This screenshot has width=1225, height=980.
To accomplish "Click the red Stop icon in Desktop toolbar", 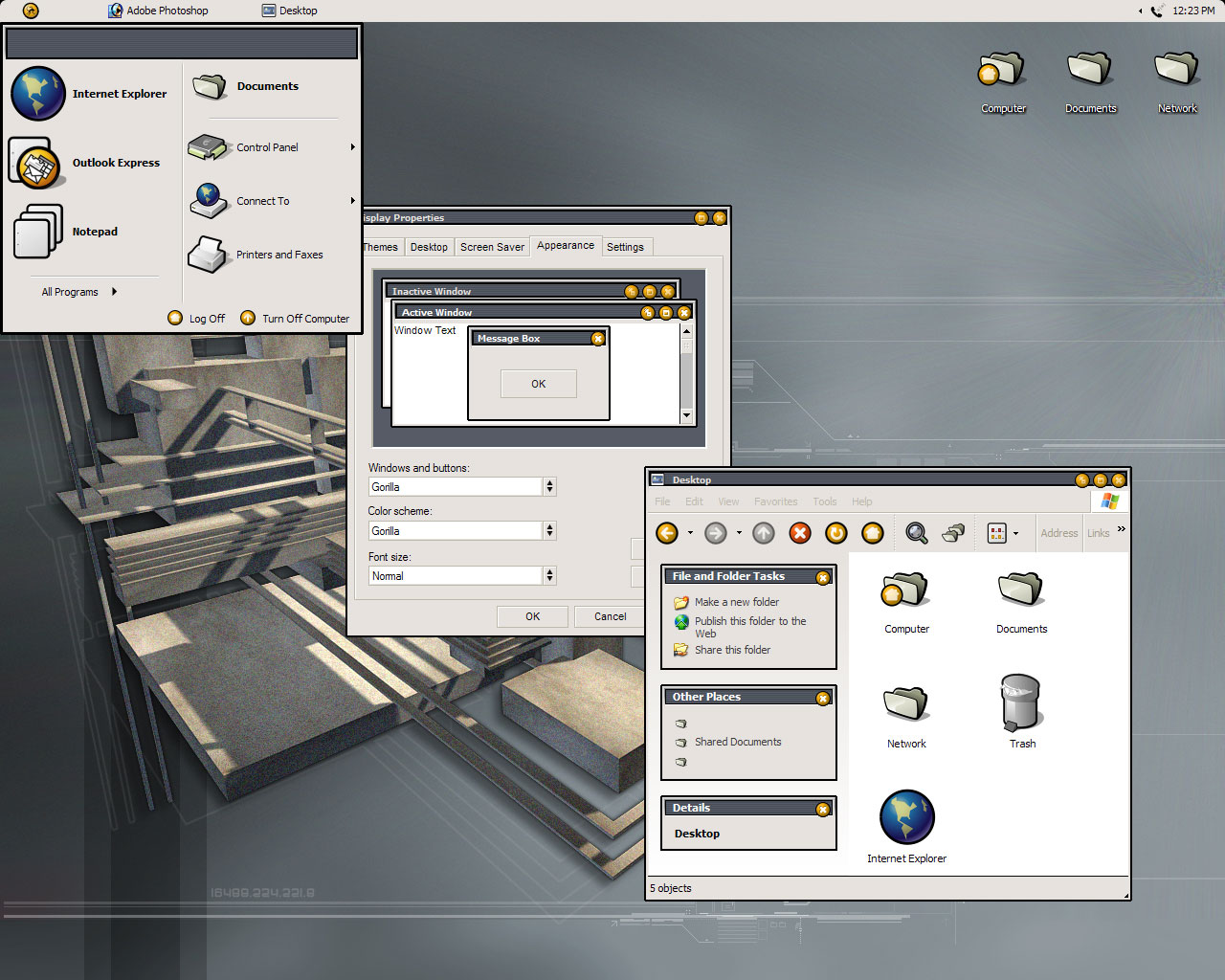I will click(800, 533).
